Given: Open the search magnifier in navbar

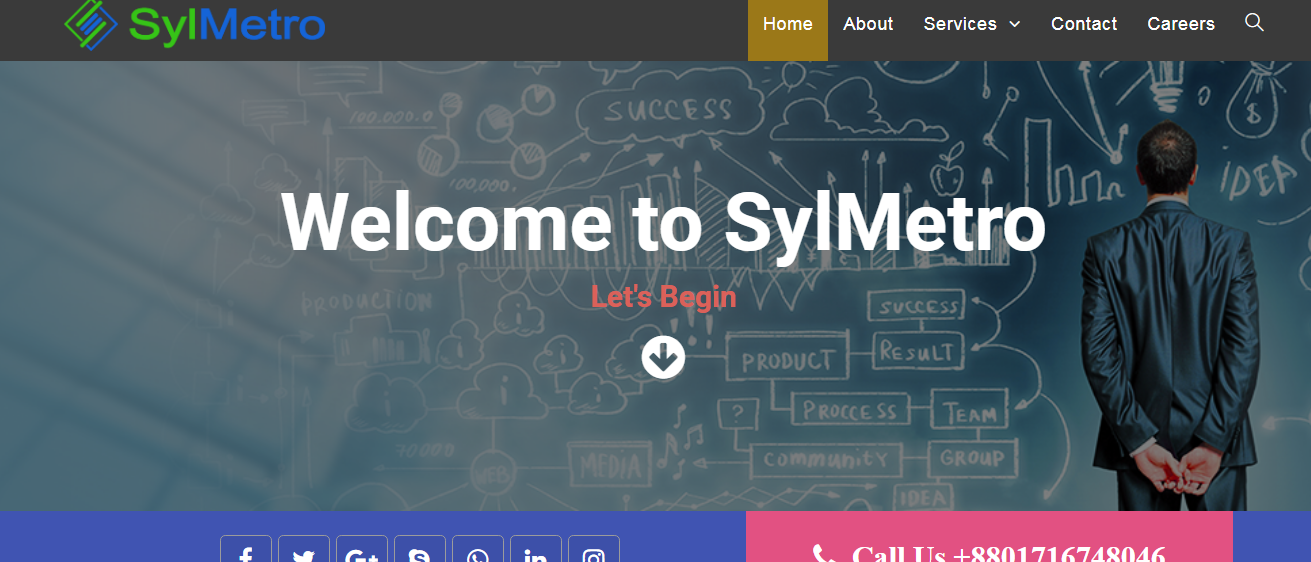Looking at the screenshot, I should (x=1254, y=22).
